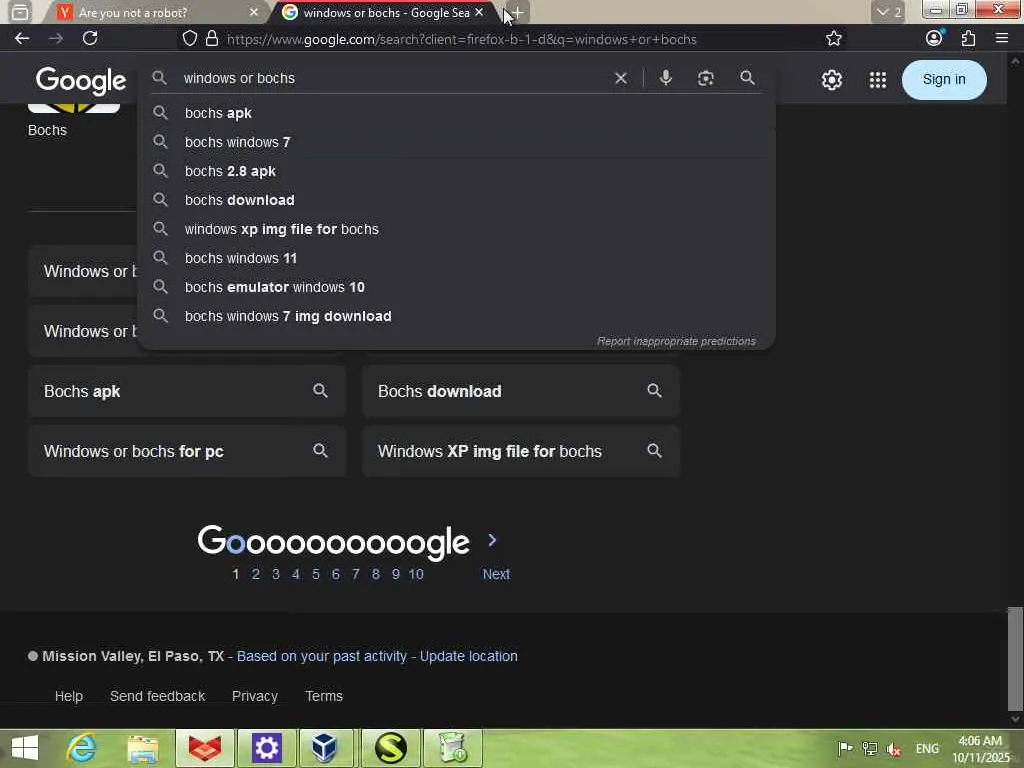Open Google quick settings gear
The width and height of the screenshot is (1024, 768).
(x=831, y=80)
